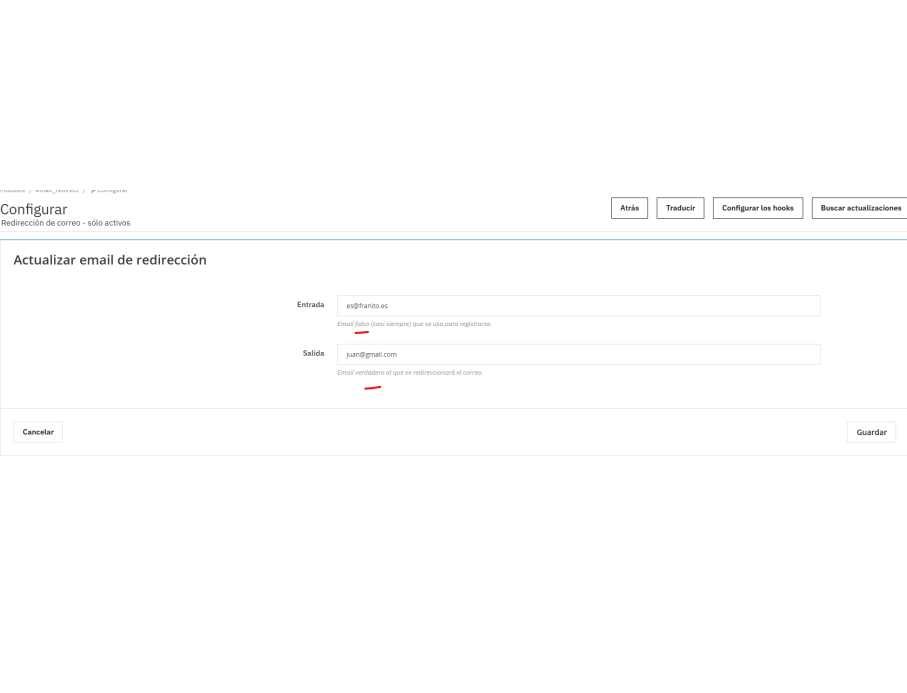
Task: Select subtitle 'Redirección de correo - sólo activos'
Action: pyautogui.click(x=65, y=223)
